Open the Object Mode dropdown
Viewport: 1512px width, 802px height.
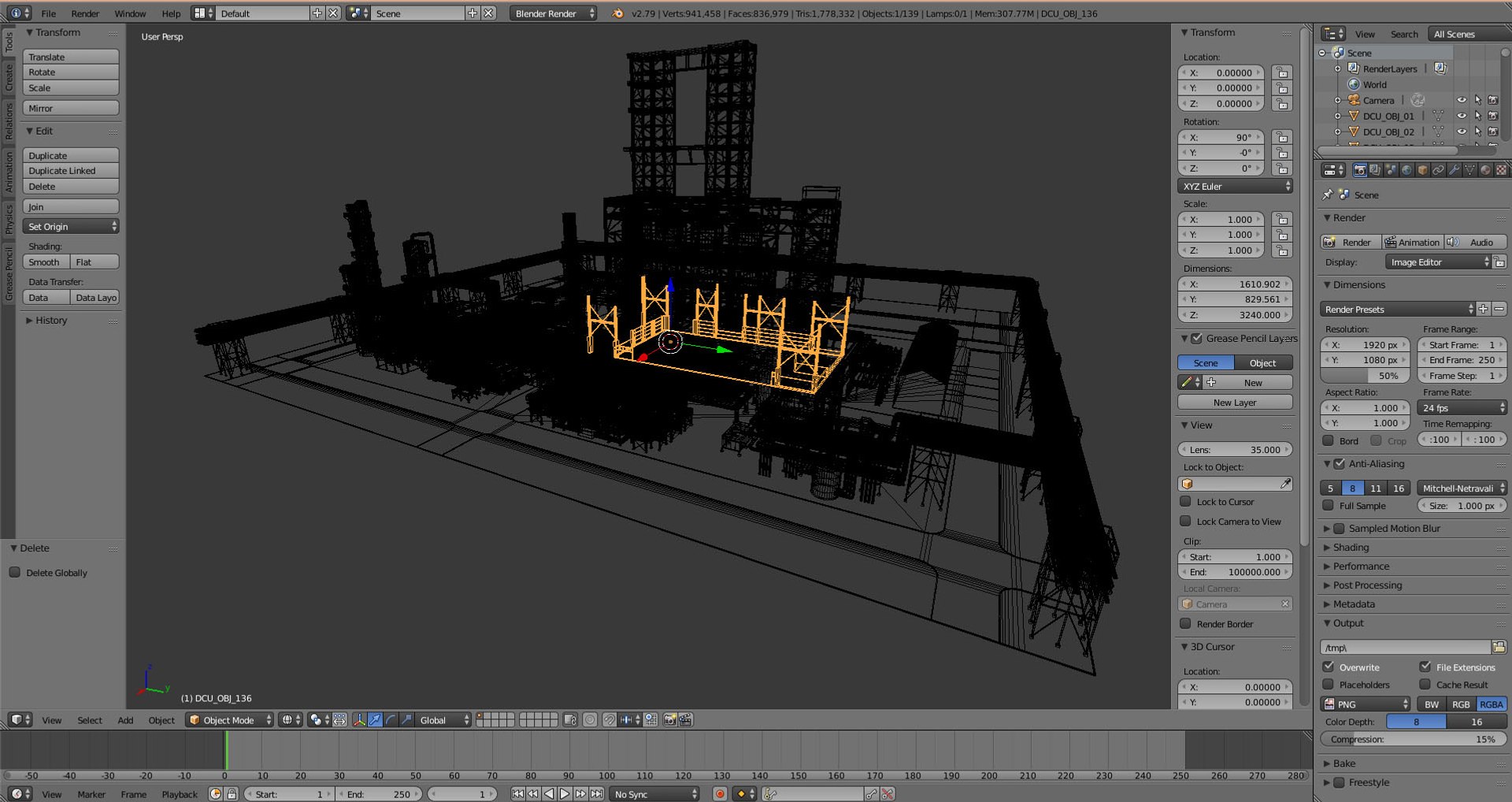point(230,719)
